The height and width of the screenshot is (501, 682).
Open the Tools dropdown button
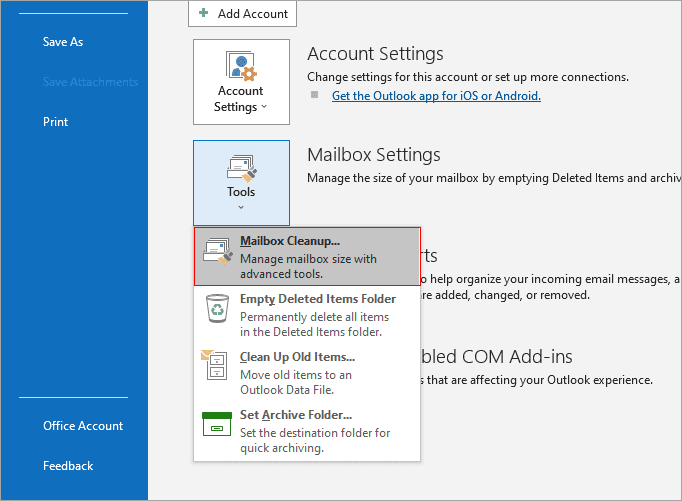click(x=241, y=183)
